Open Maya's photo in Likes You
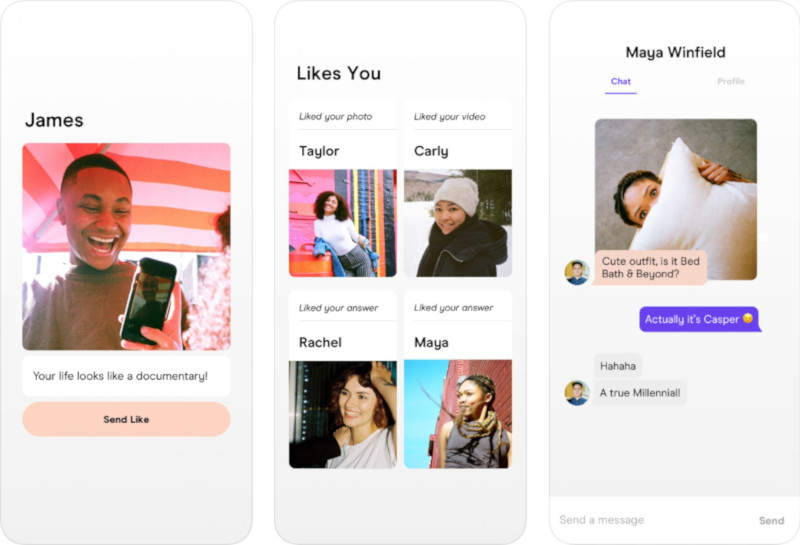Image resolution: width=800 pixels, height=545 pixels. [458, 414]
